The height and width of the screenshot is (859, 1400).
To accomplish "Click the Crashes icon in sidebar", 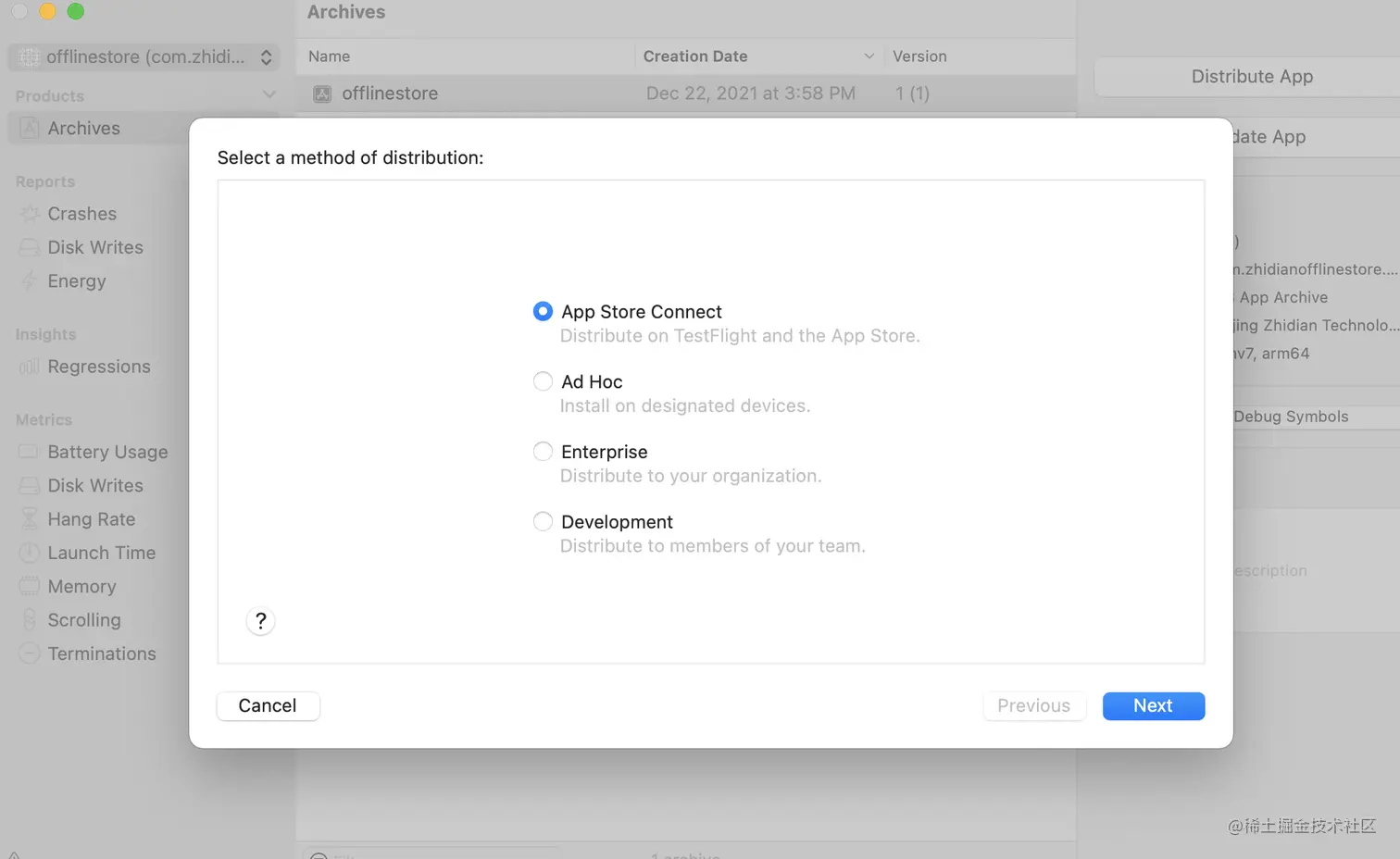I will coord(30,214).
